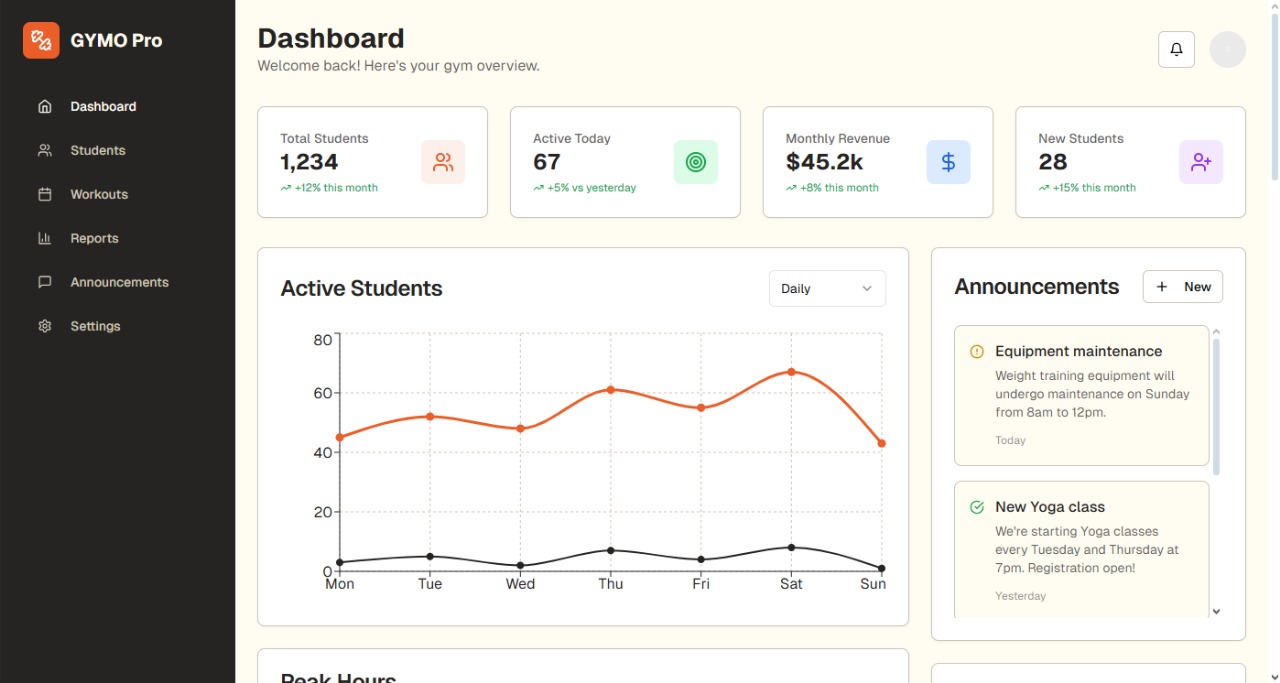Click the trend arrow next to +8% this month
1280x683 pixels.
791,188
